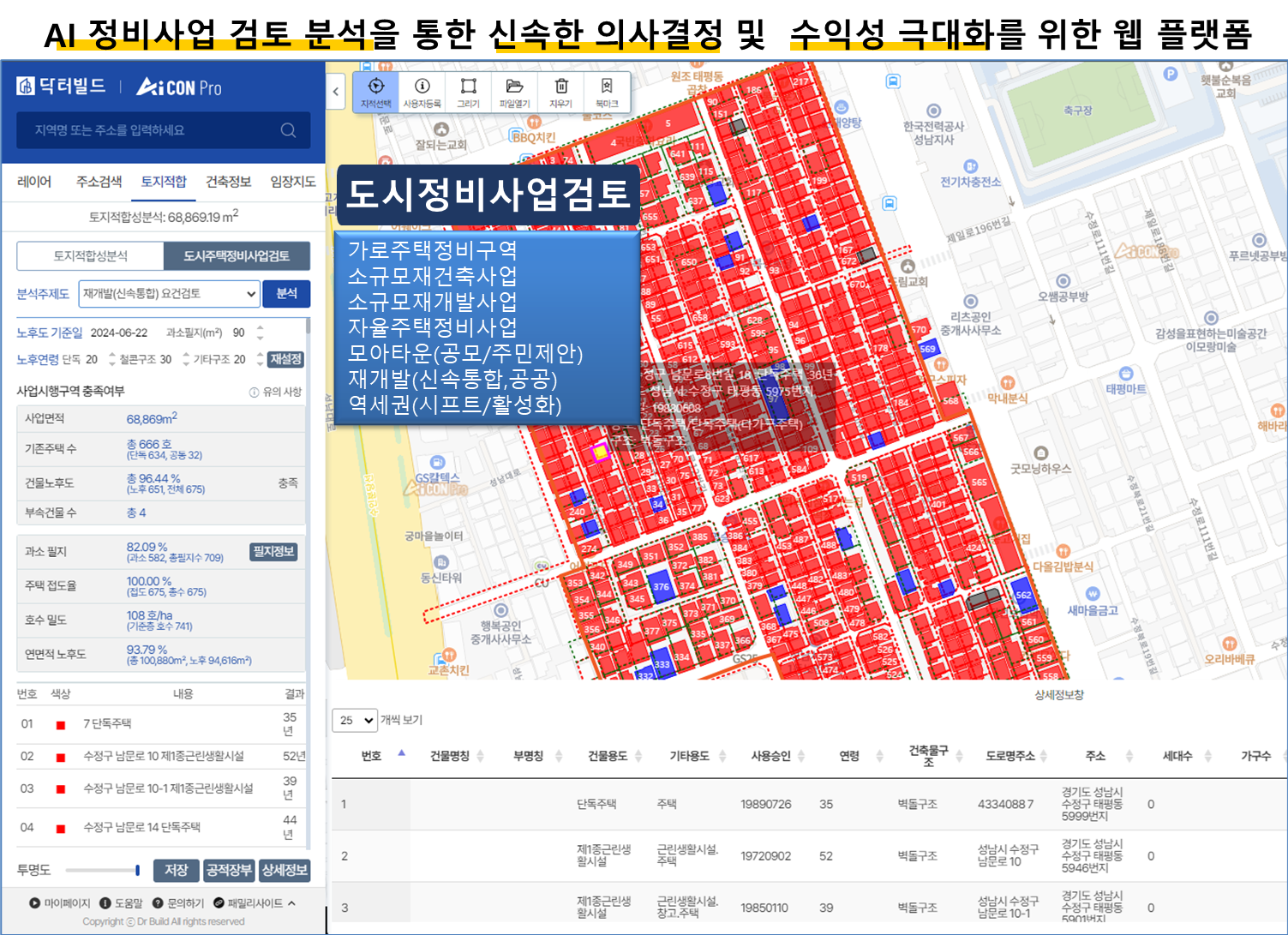Open the 분석주제도 dropdown
Screen dimensions: 1288x935
pyautogui.click(x=169, y=294)
